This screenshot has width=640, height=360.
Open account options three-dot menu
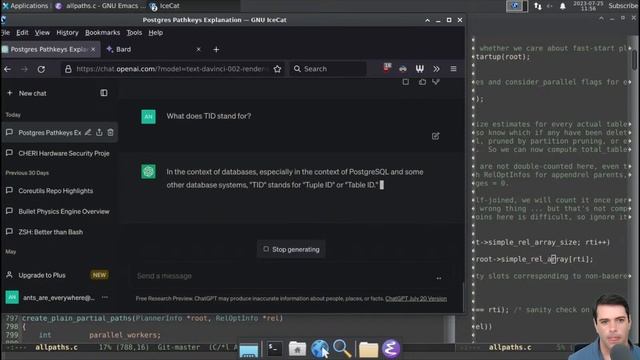[x=105, y=298]
